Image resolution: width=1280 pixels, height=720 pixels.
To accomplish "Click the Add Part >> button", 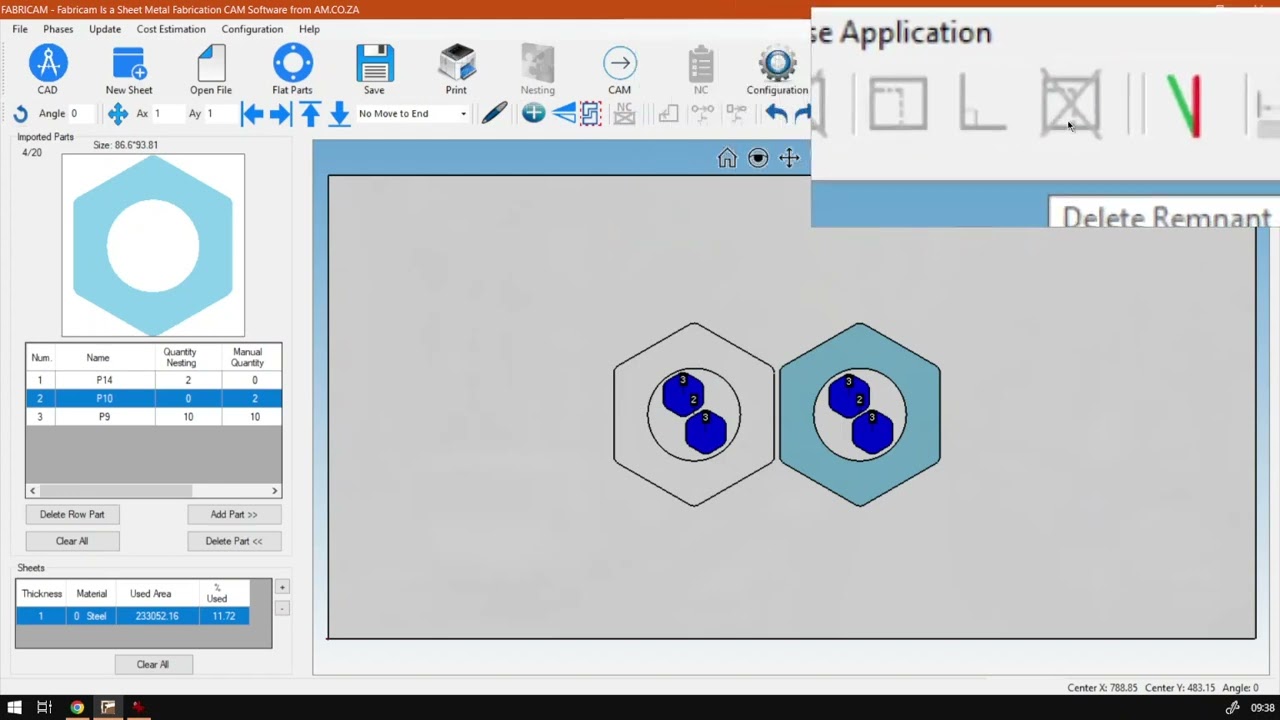I will (x=234, y=514).
